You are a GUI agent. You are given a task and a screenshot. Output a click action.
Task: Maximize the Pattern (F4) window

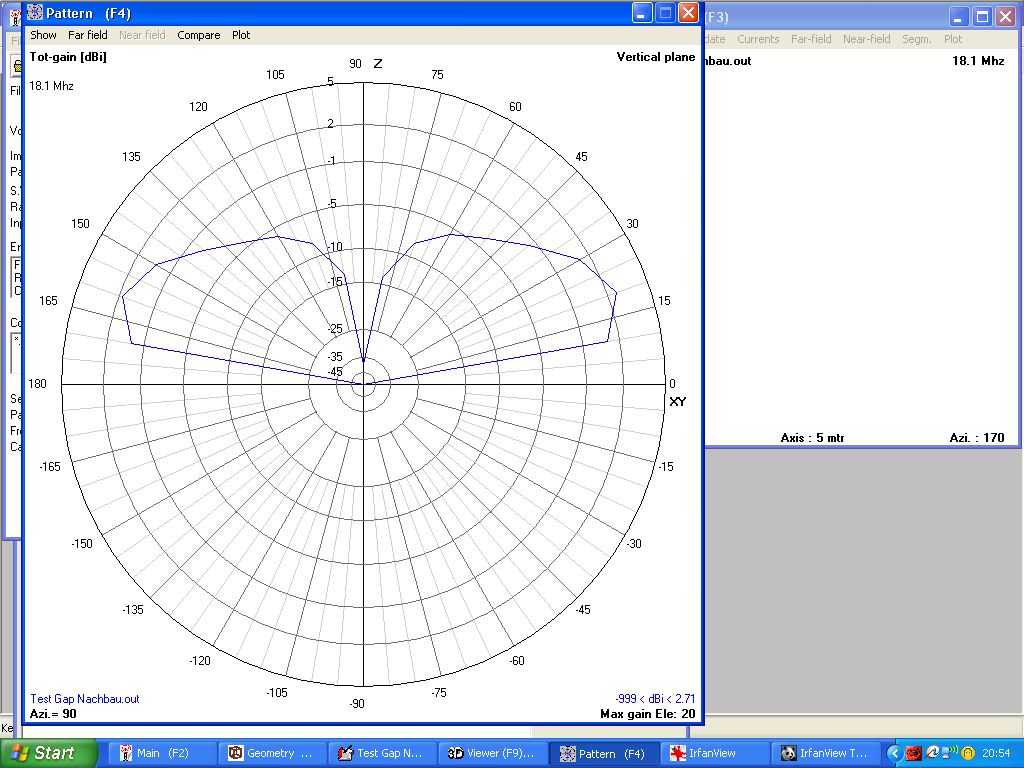point(666,13)
